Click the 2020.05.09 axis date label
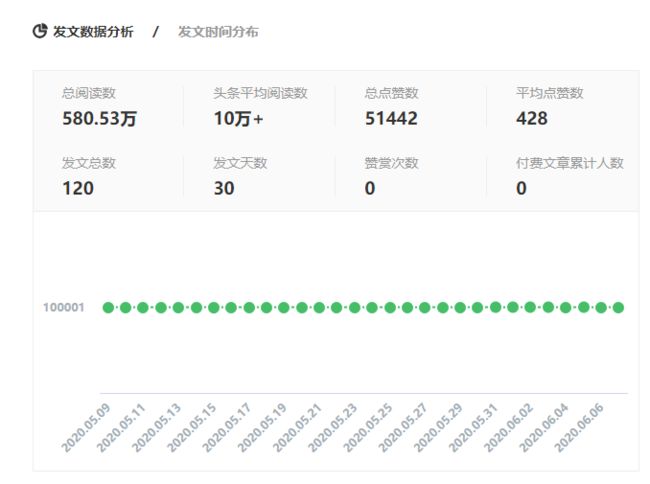This screenshot has width=650, height=484. coord(86,428)
